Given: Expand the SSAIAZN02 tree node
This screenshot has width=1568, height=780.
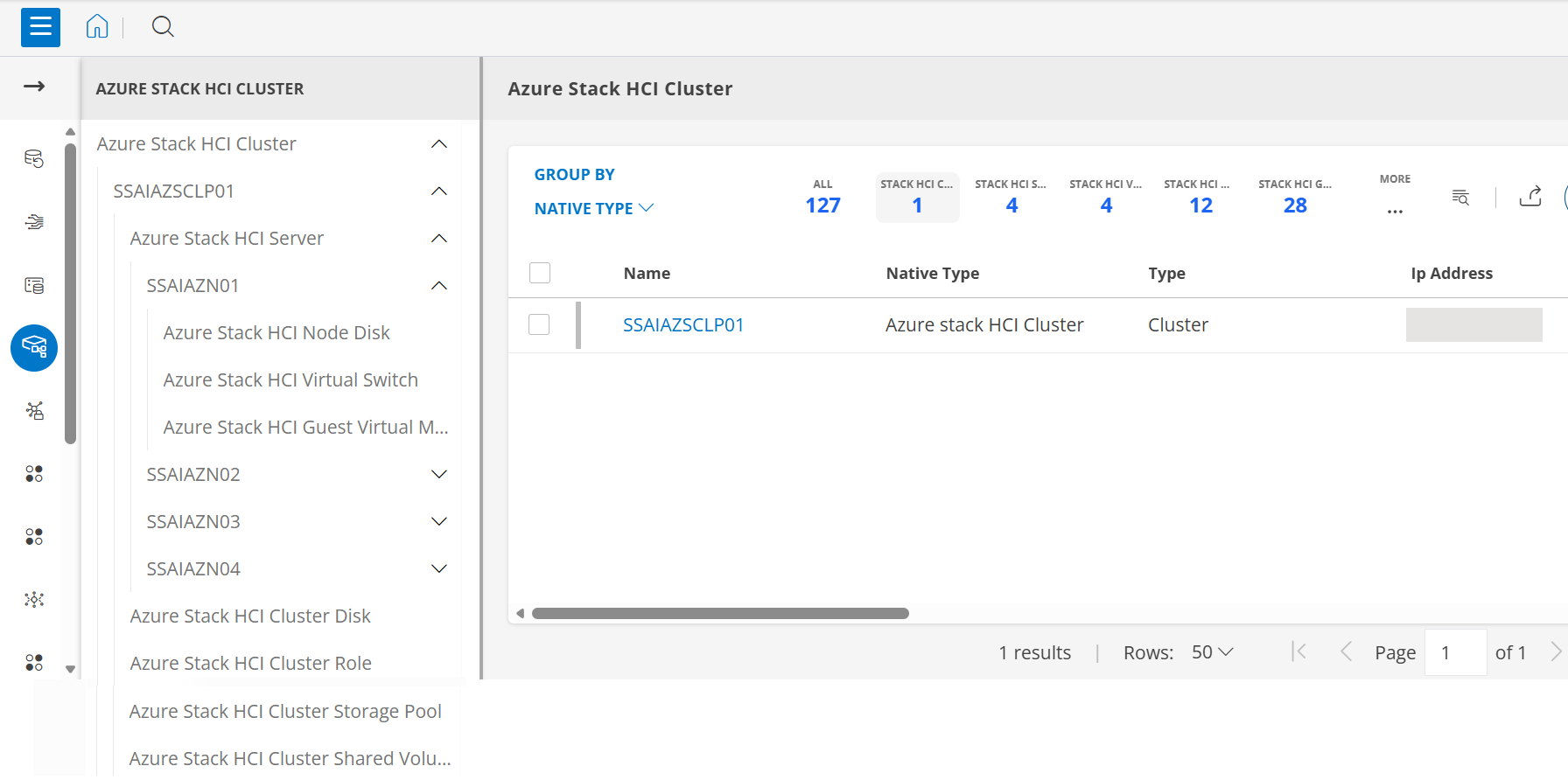Looking at the screenshot, I should tap(439, 474).
